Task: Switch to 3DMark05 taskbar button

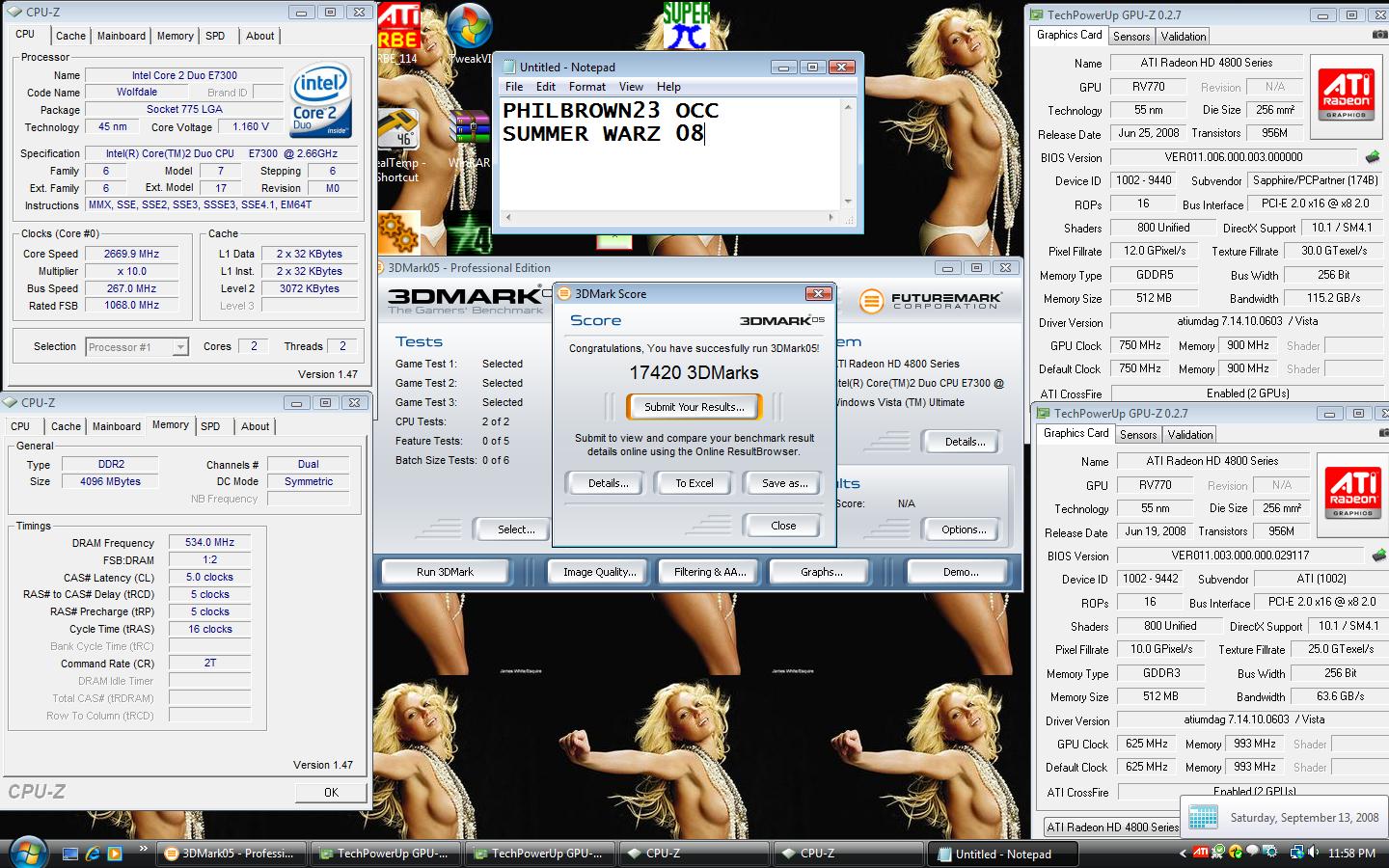Action: [x=231, y=854]
